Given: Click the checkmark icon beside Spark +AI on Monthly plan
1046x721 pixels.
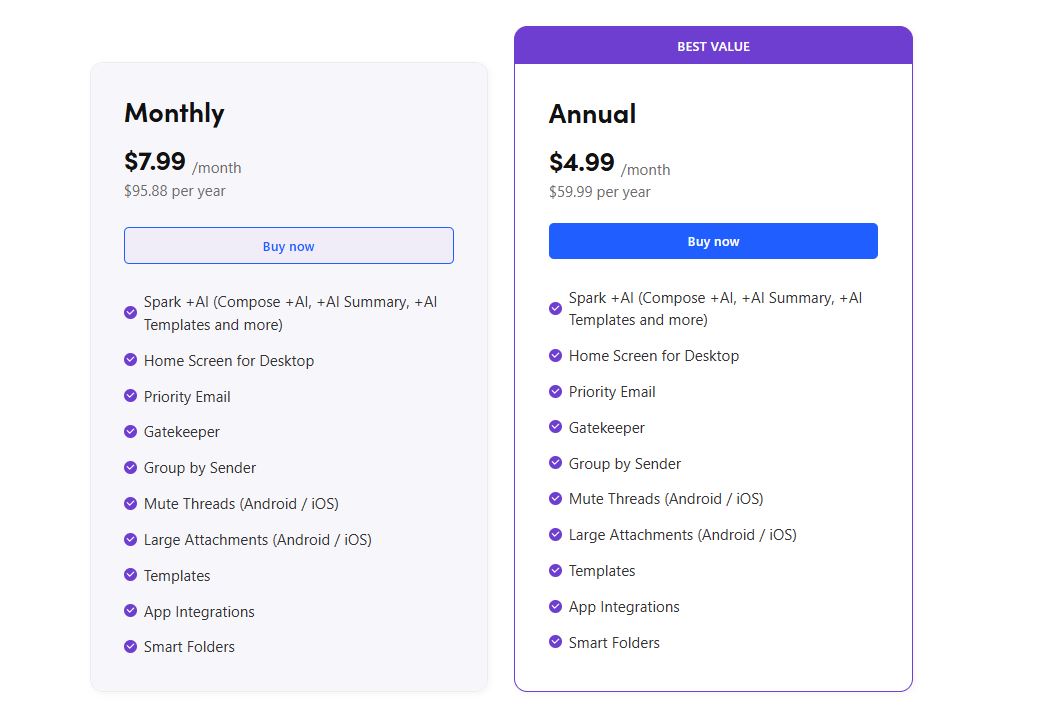Looking at the screenshot, I should click(x=130, y=312).
